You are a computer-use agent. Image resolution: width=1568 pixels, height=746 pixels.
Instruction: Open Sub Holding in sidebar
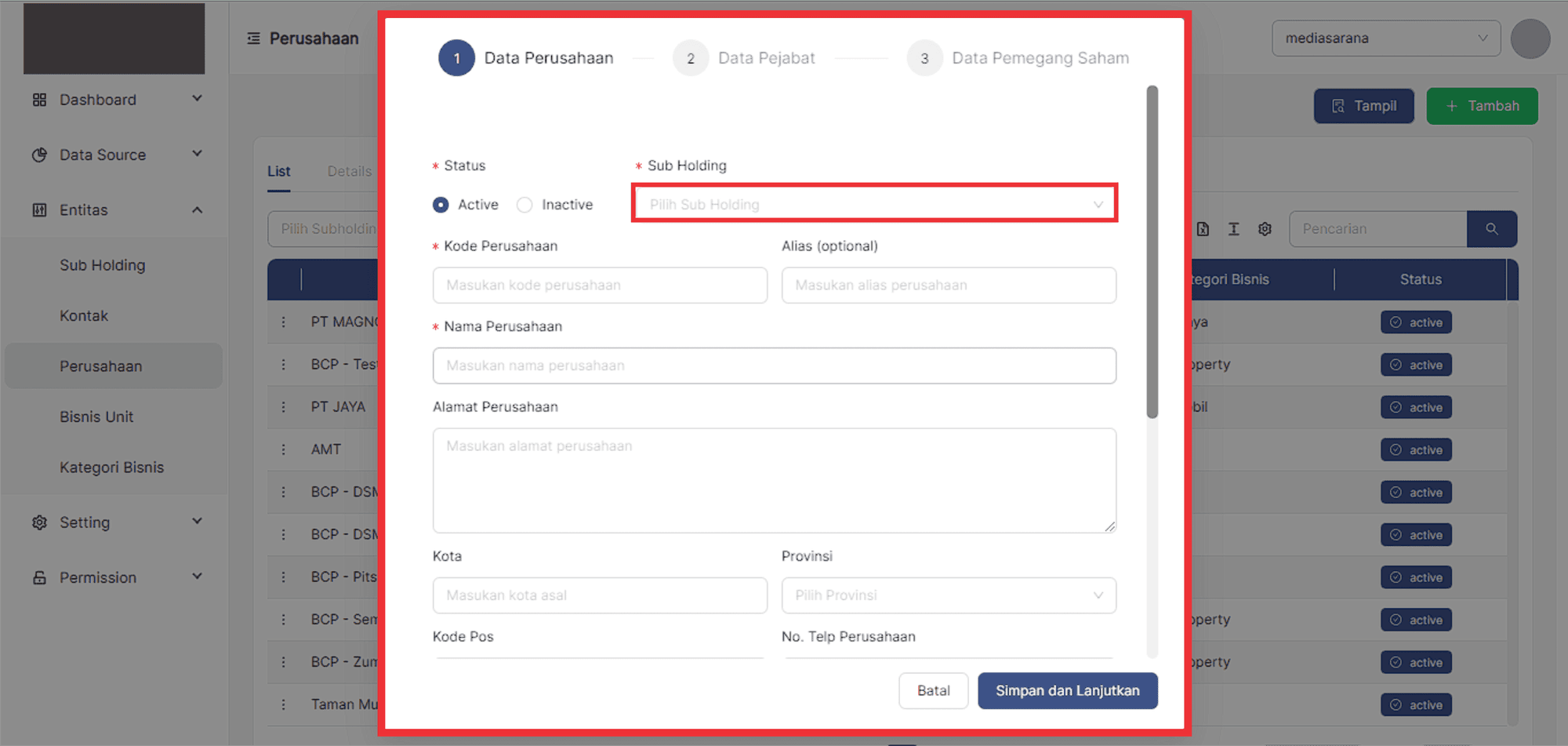point(103,265)
